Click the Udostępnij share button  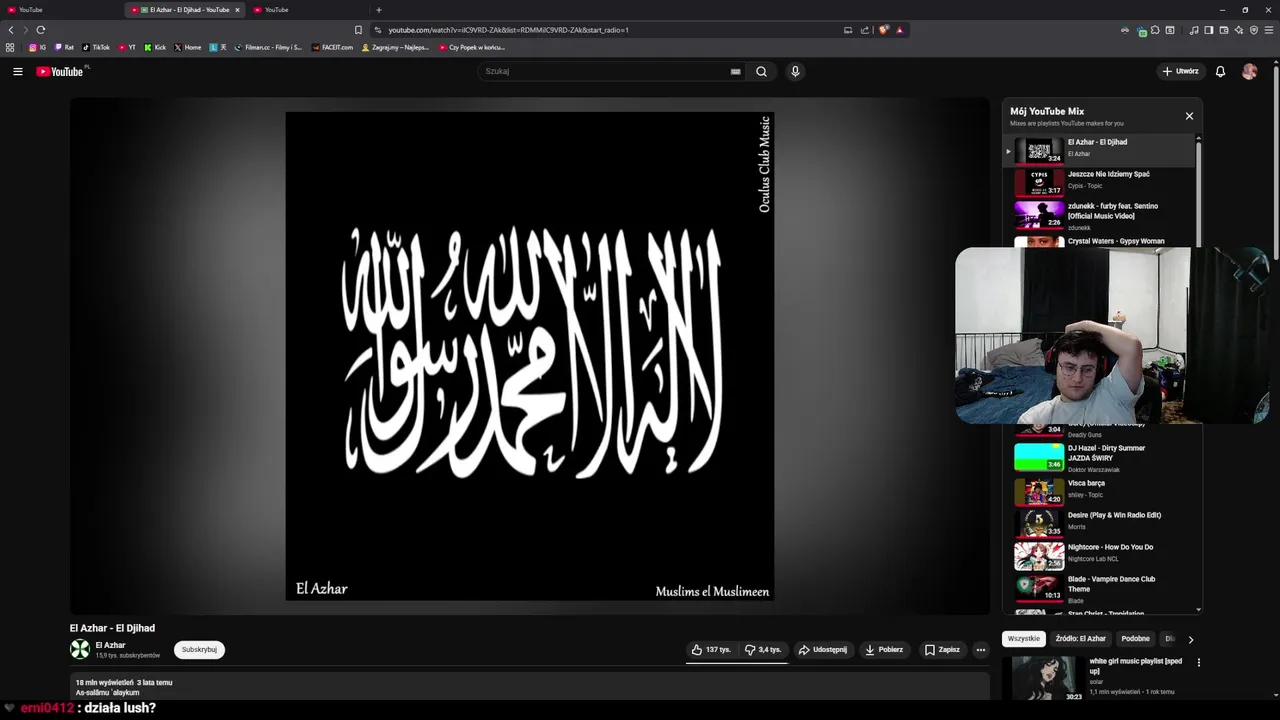[823, 649]
